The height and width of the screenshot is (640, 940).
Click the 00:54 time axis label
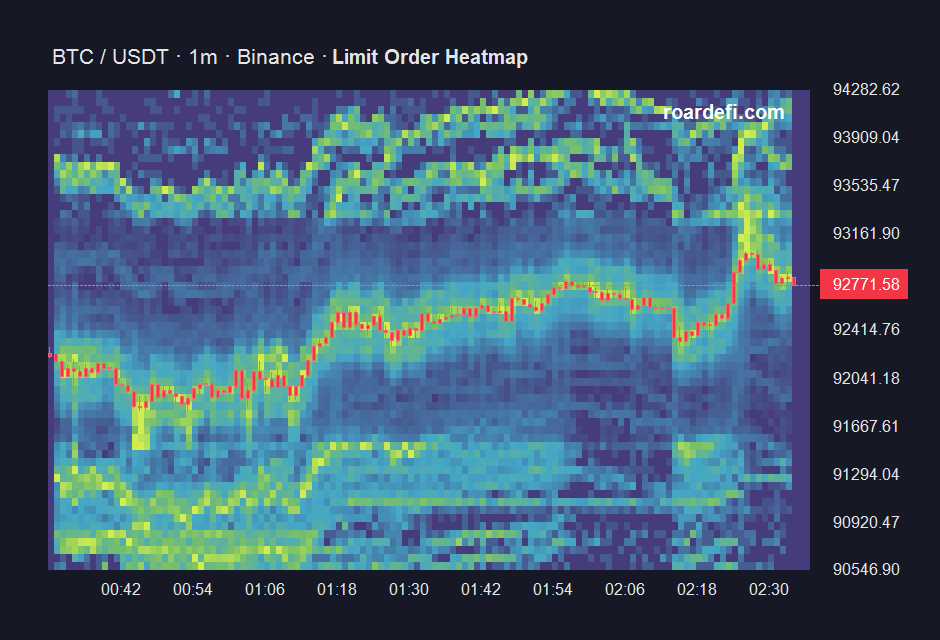click(x=193, y=590)
